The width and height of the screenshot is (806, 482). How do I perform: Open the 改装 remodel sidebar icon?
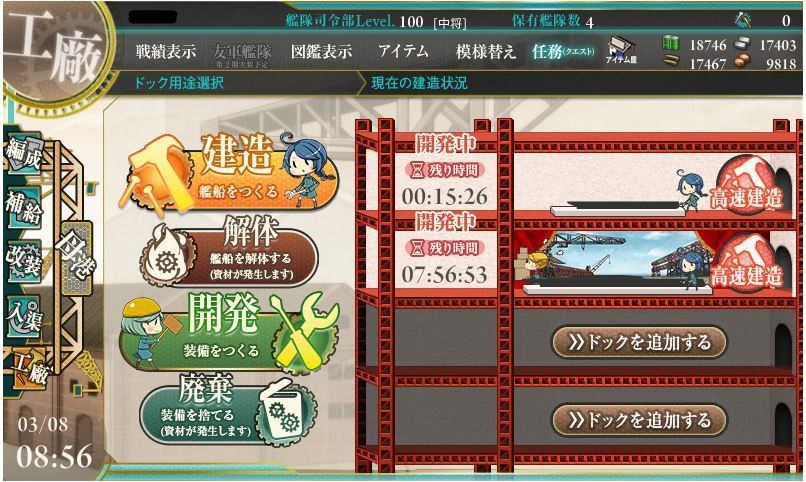[24, 259]
